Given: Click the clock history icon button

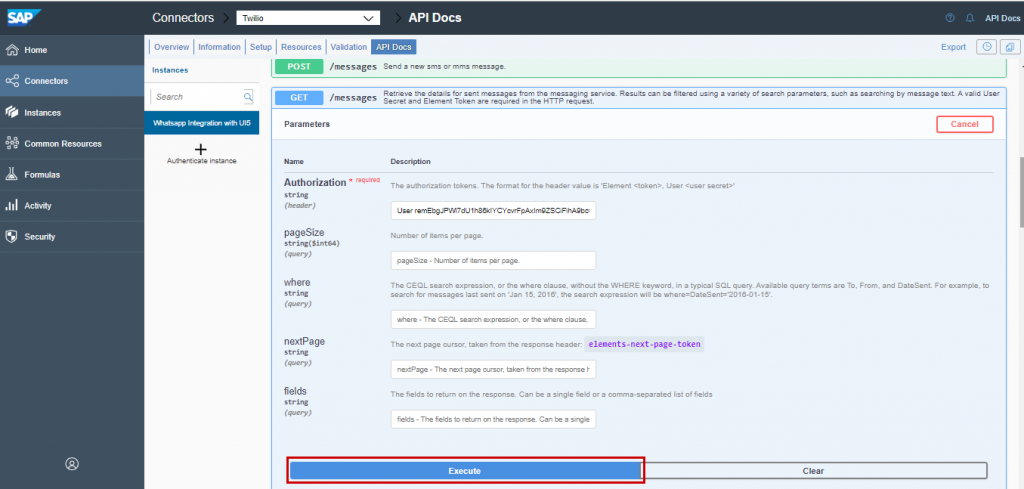Looking at the screenshot, I should [x=986, y=47].
